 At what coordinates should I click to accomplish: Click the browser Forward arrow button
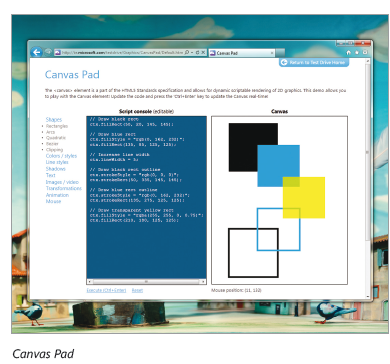[48, 52]
